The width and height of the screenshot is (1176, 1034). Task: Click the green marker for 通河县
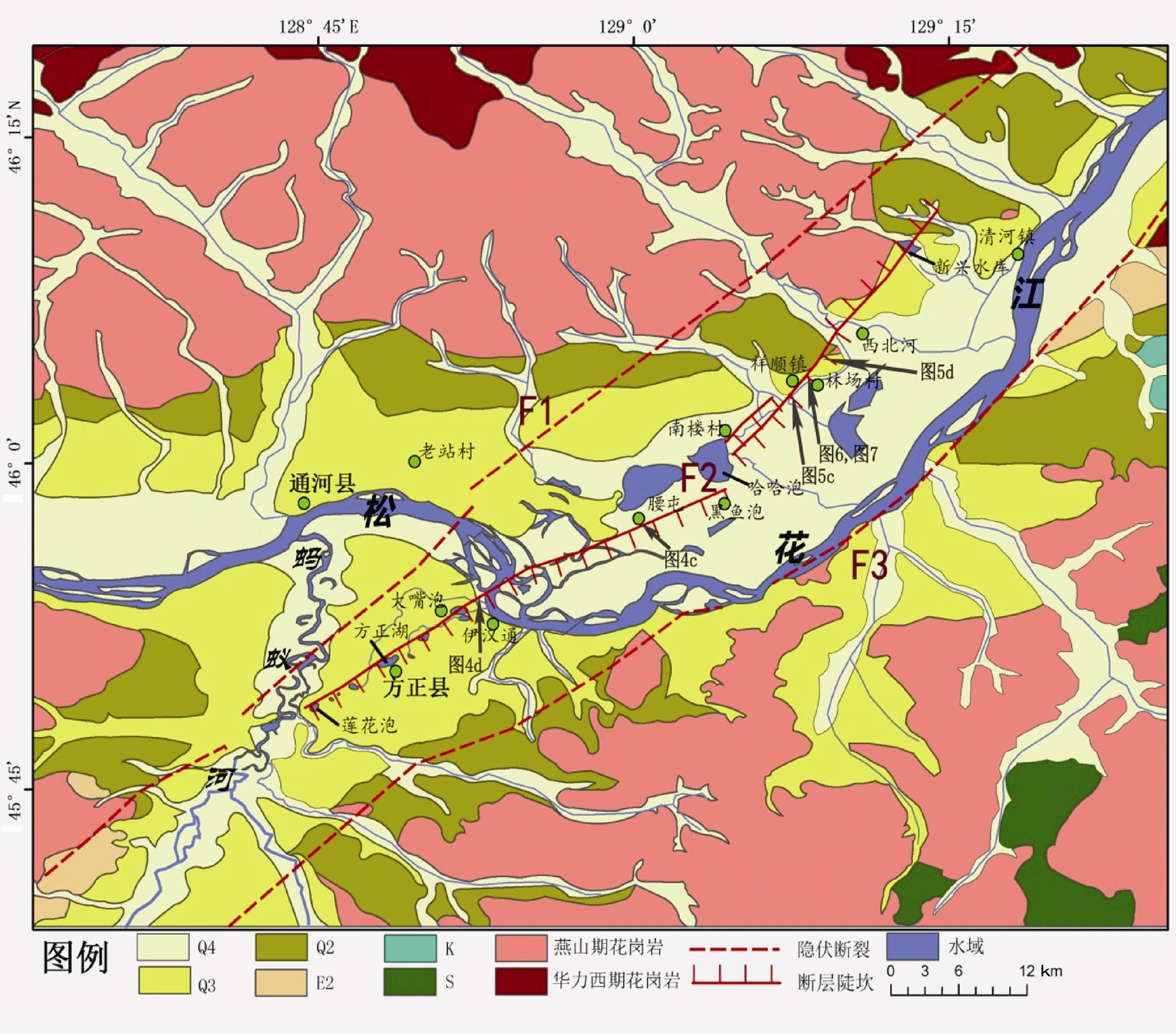pos(304,503)
